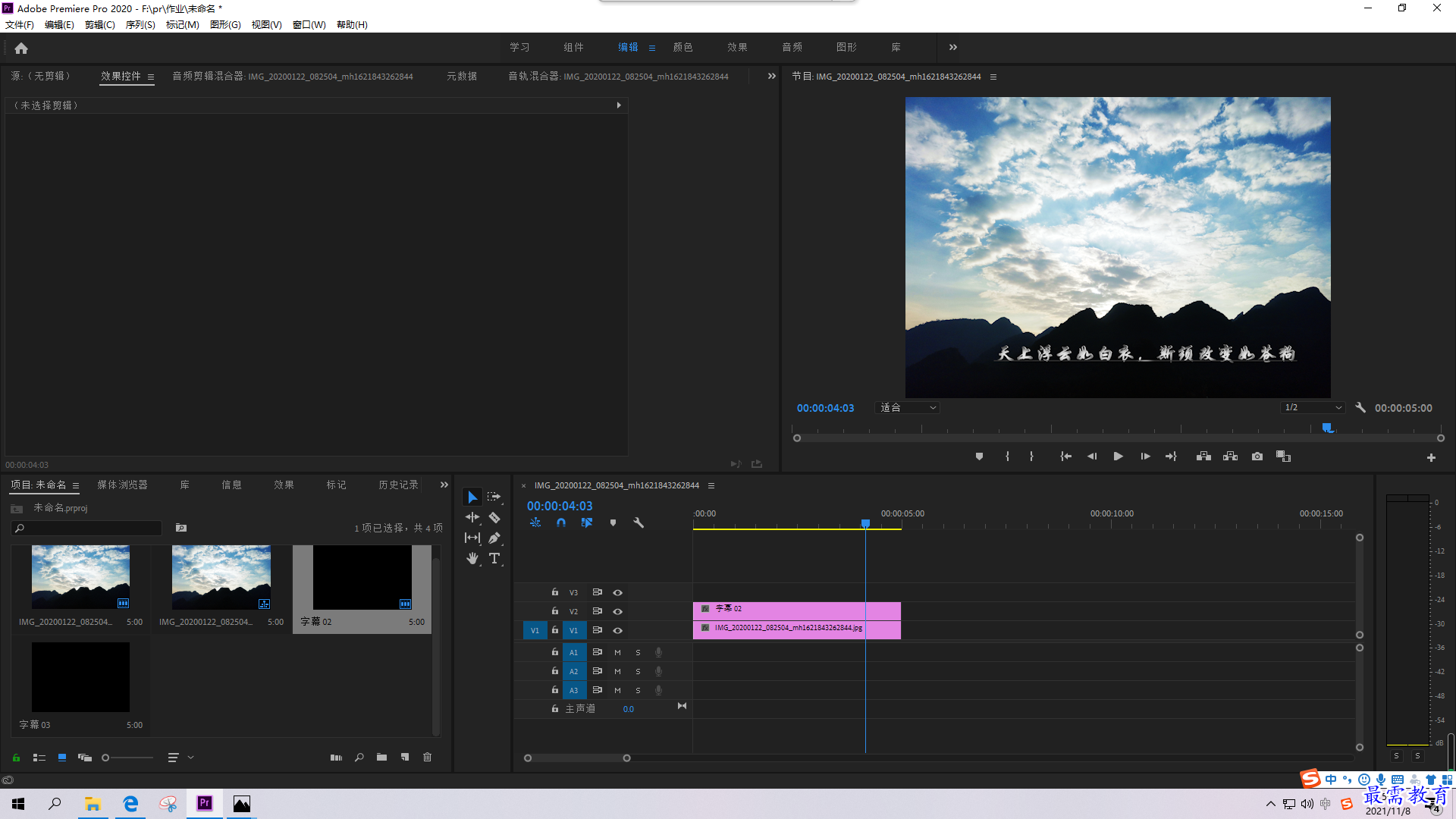The image size is (1456, 819).
Task: Click Program monitor scrubber playhead
Action: click(x=1328, y=428)
